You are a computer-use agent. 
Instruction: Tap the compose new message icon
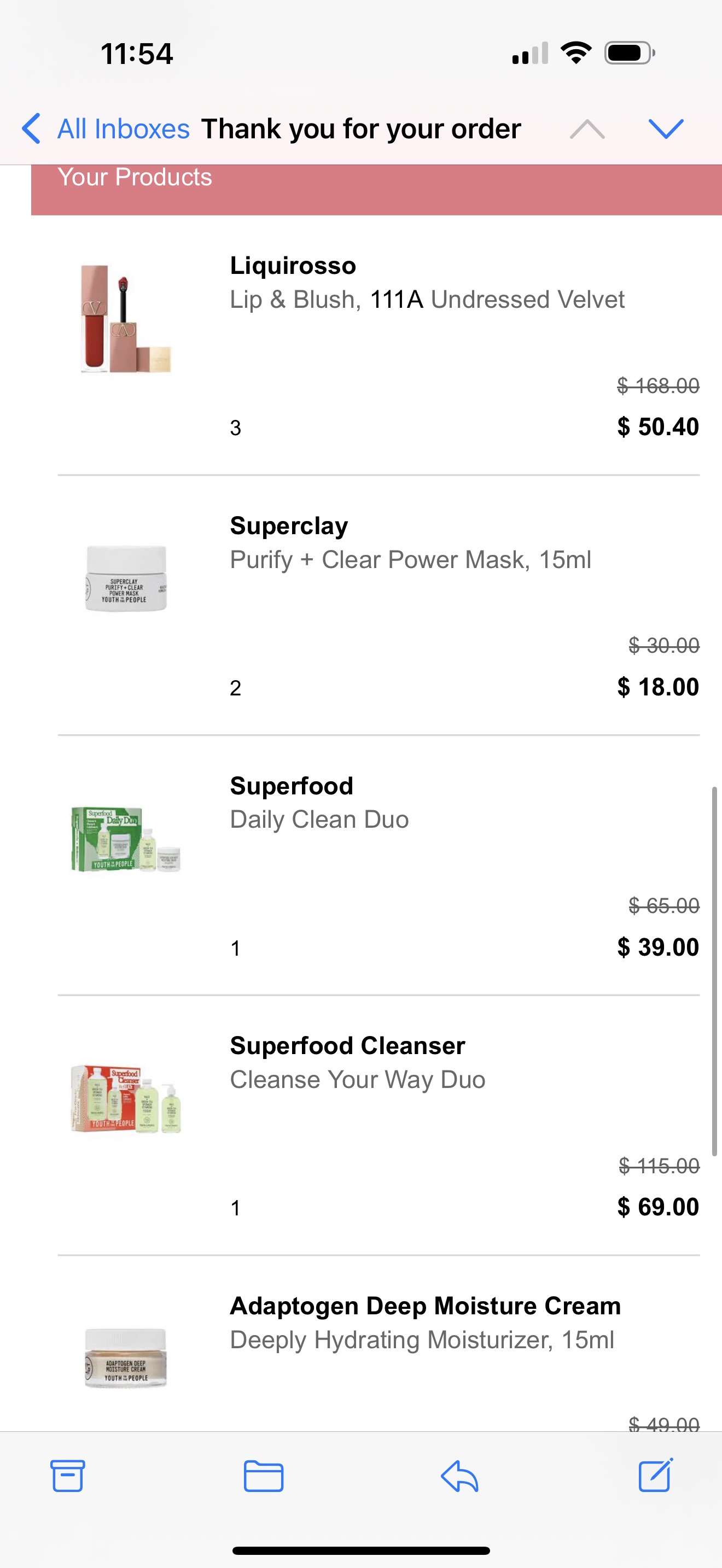pyautogui.click(x=656, y=1475)
